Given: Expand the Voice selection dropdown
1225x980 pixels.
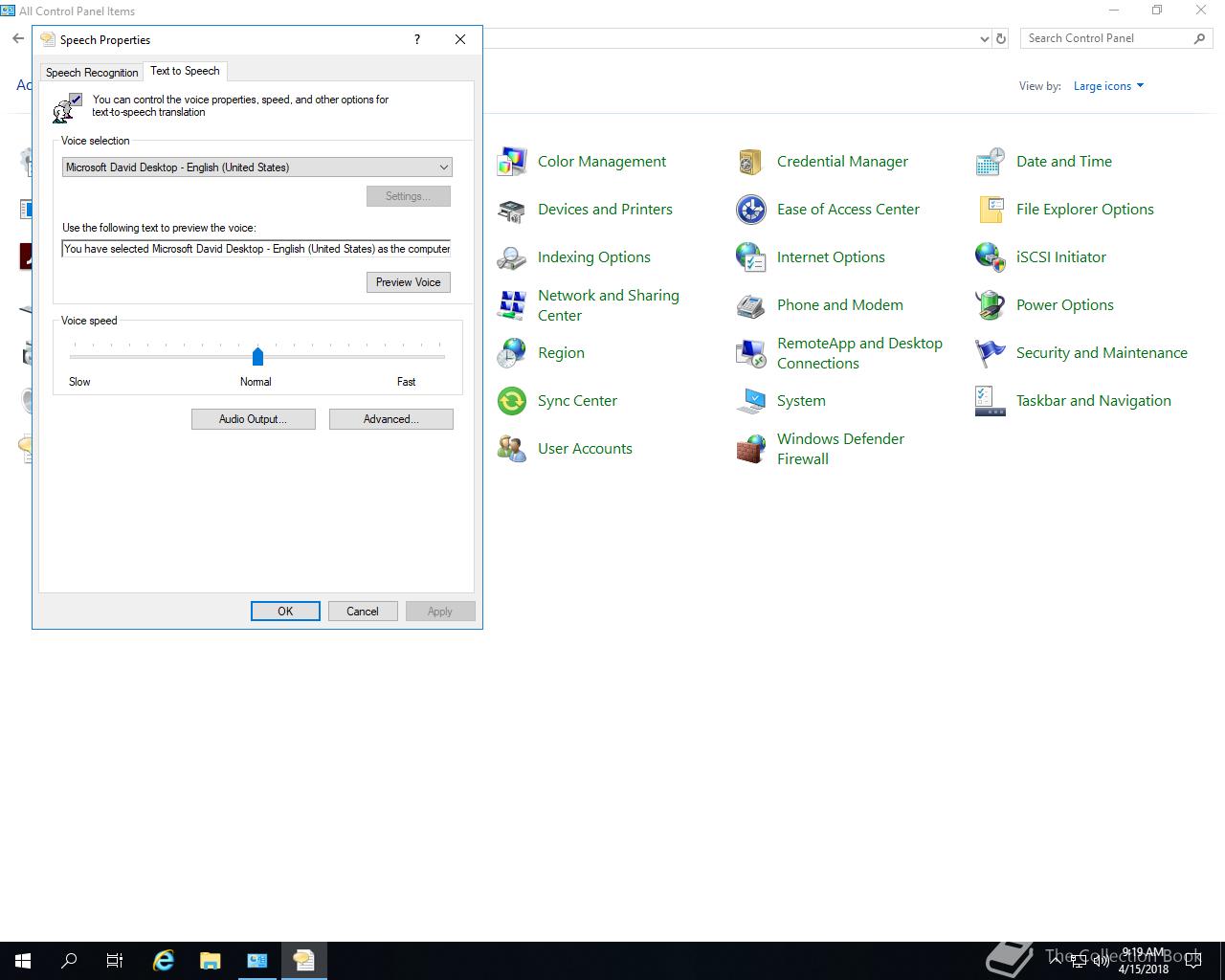Looking at the screenshot, I should (x=444, y=167).
